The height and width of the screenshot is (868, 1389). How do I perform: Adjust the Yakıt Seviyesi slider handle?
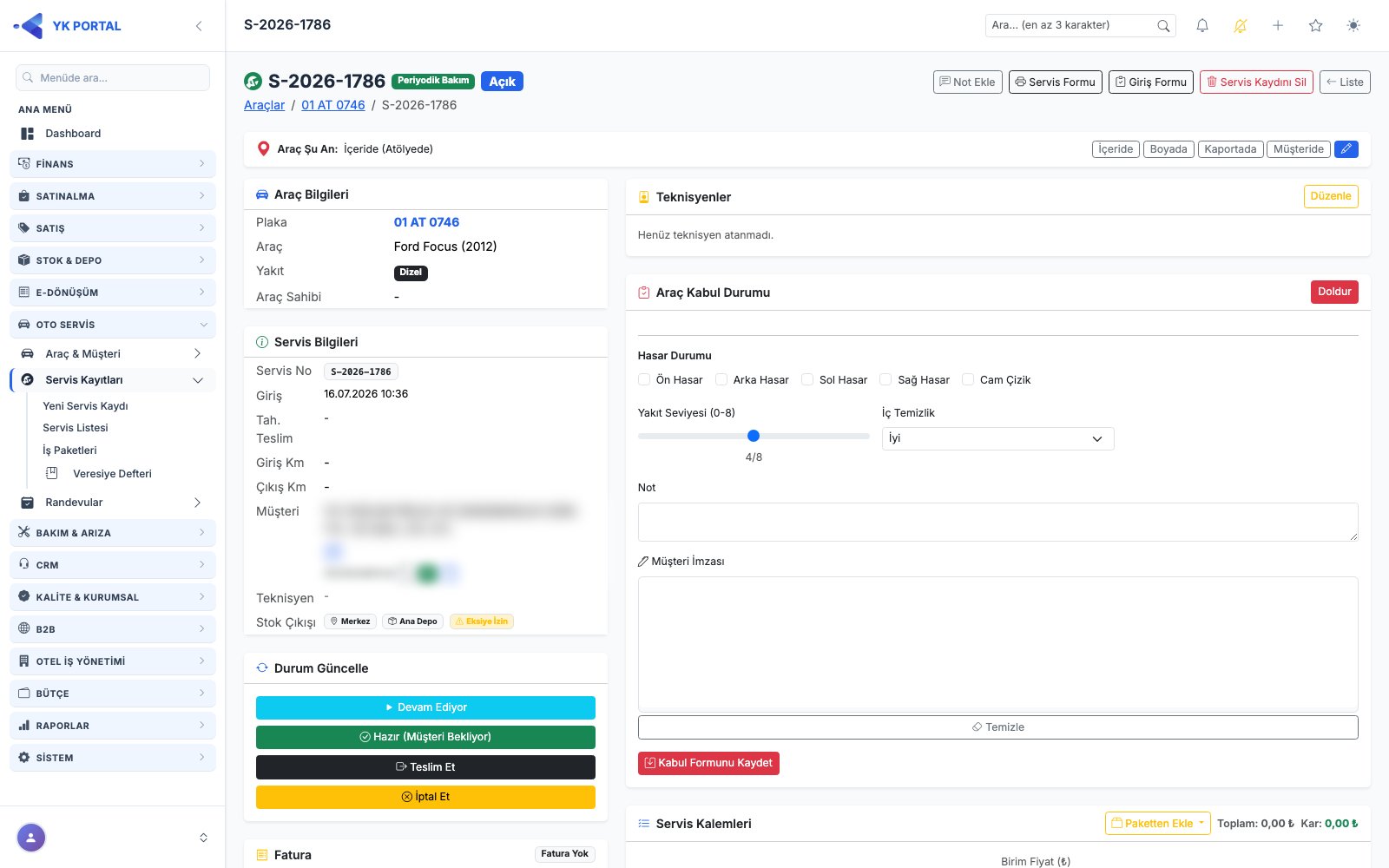coord(754,436)
